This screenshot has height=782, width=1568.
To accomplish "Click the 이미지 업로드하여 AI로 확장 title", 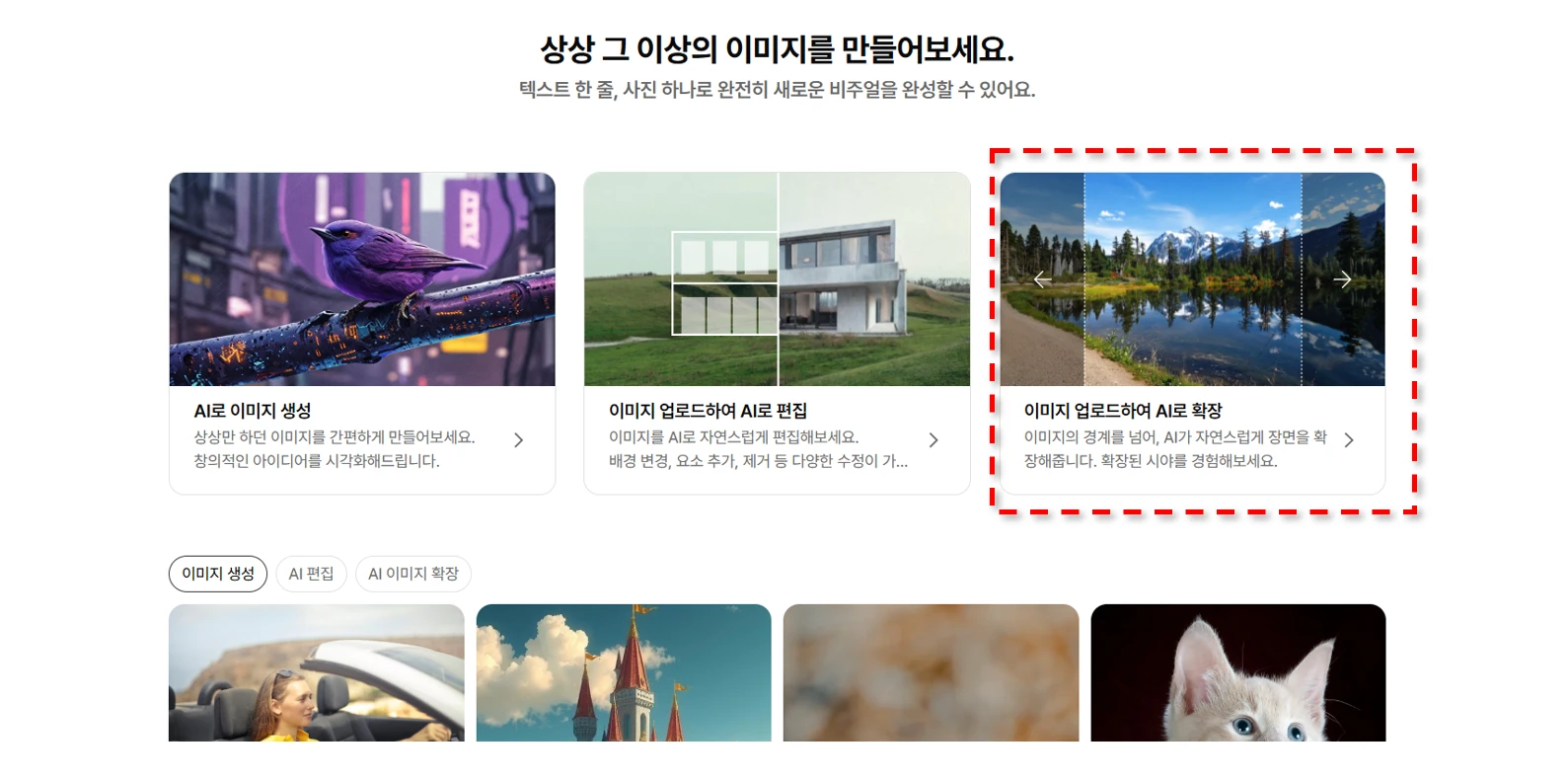I will coord(1123,411).
